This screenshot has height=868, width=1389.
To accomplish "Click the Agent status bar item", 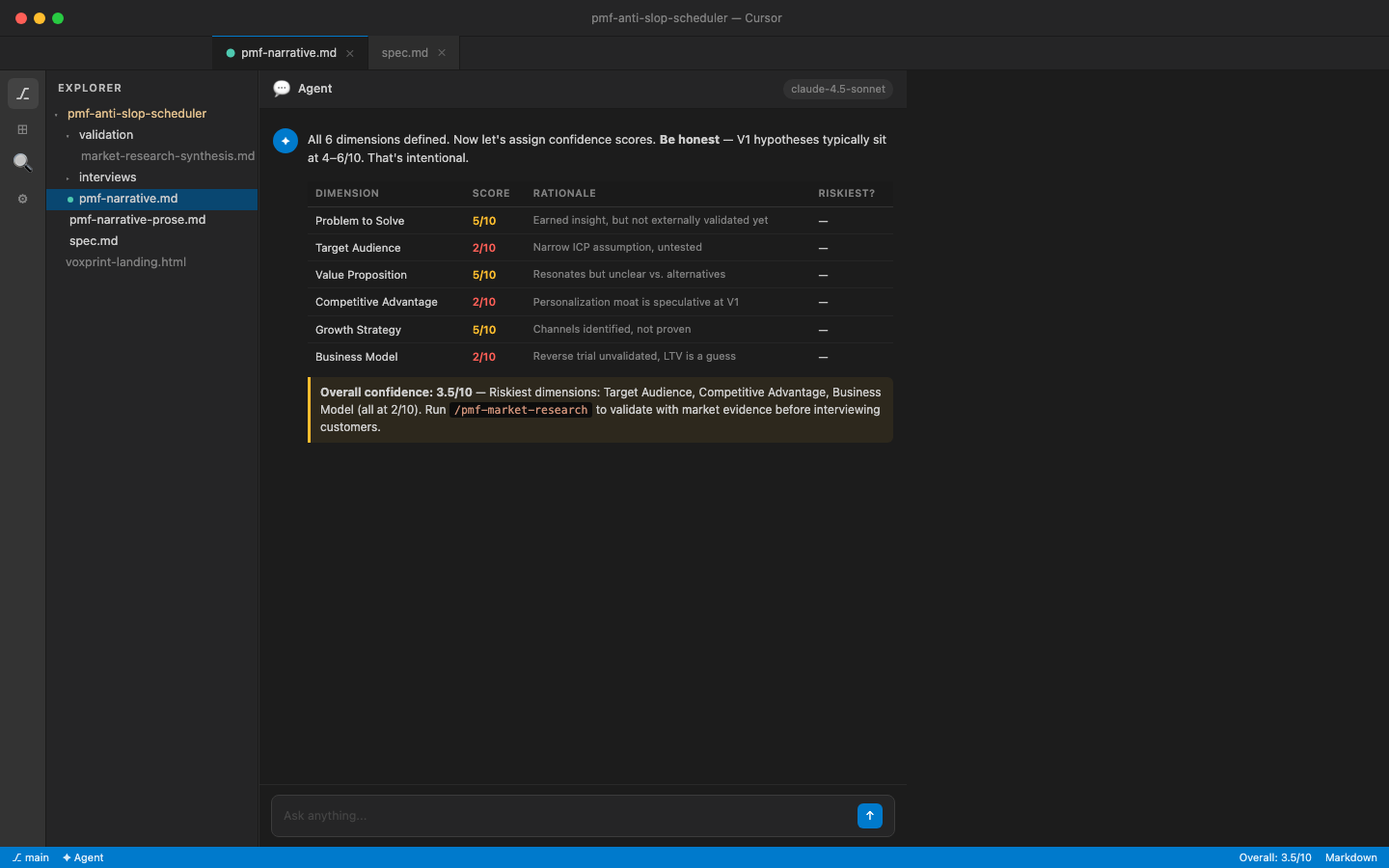I will (x=83, y=857).
